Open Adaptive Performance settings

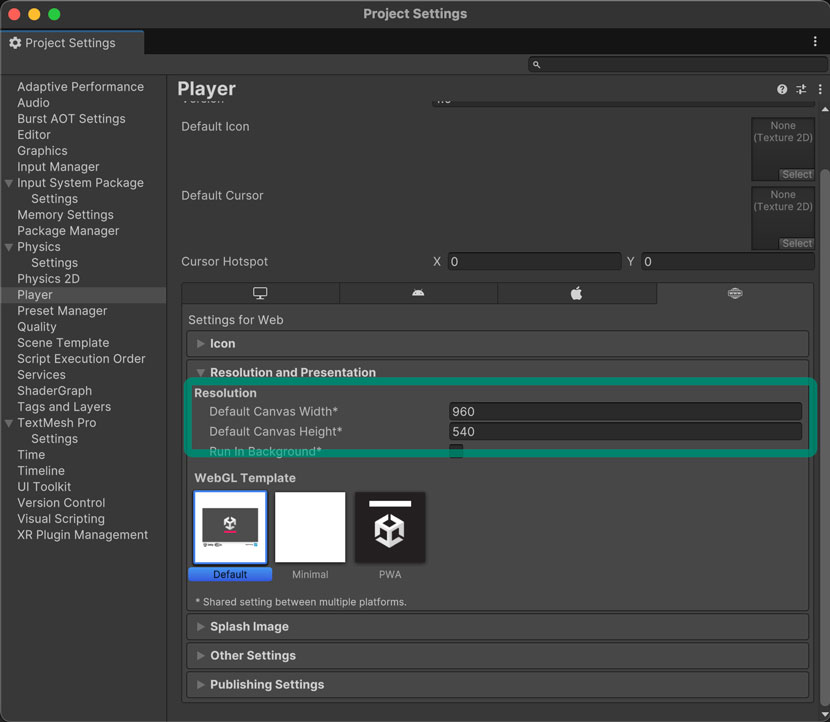[x=80, y=87]
